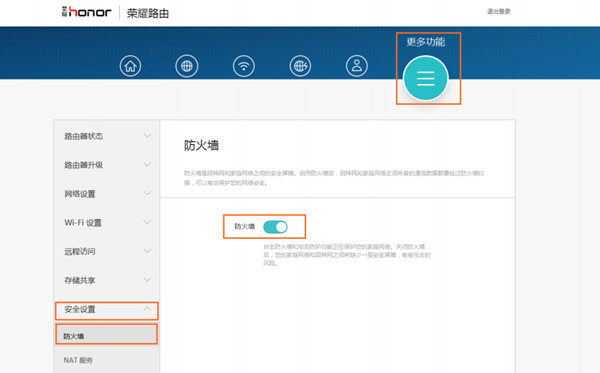Open the globe Internet settings icon
600x373 pixels.
187,66
